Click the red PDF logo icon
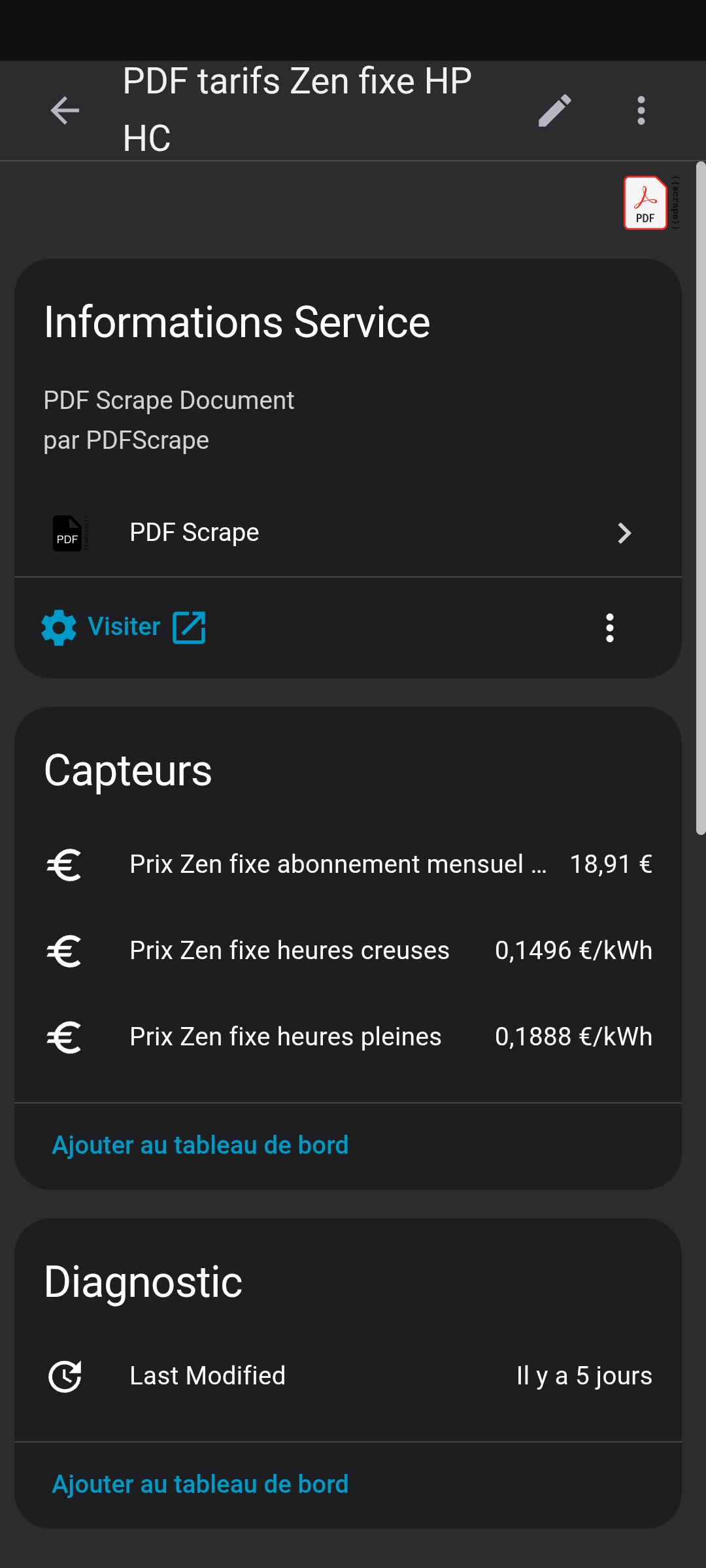The width and height of the screenshot is (706, 1568). point(645,203)
